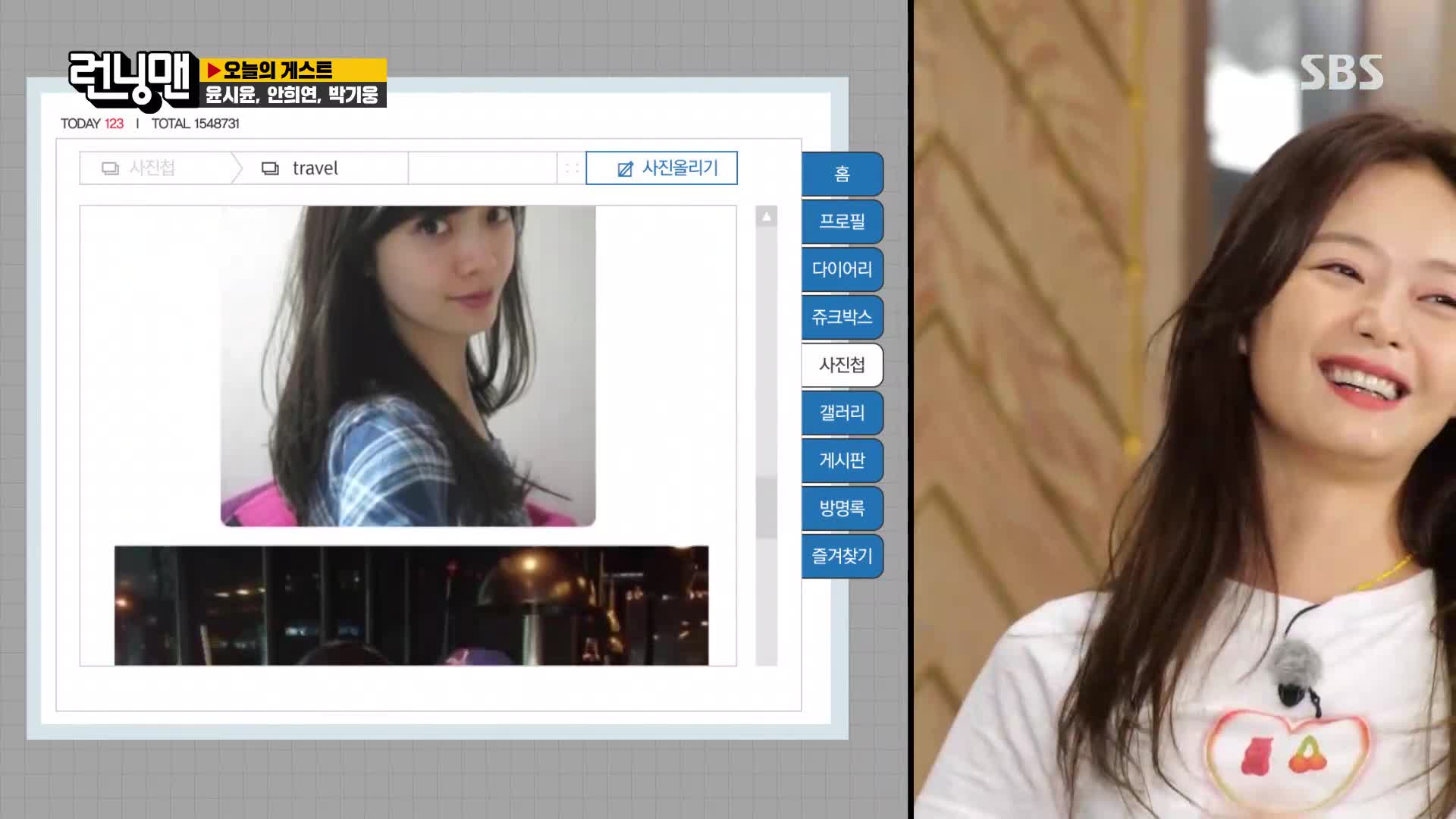This screenshot has width=1456, height=819.
Task: Open the 홈 side tab
Action: coord(842,174)
